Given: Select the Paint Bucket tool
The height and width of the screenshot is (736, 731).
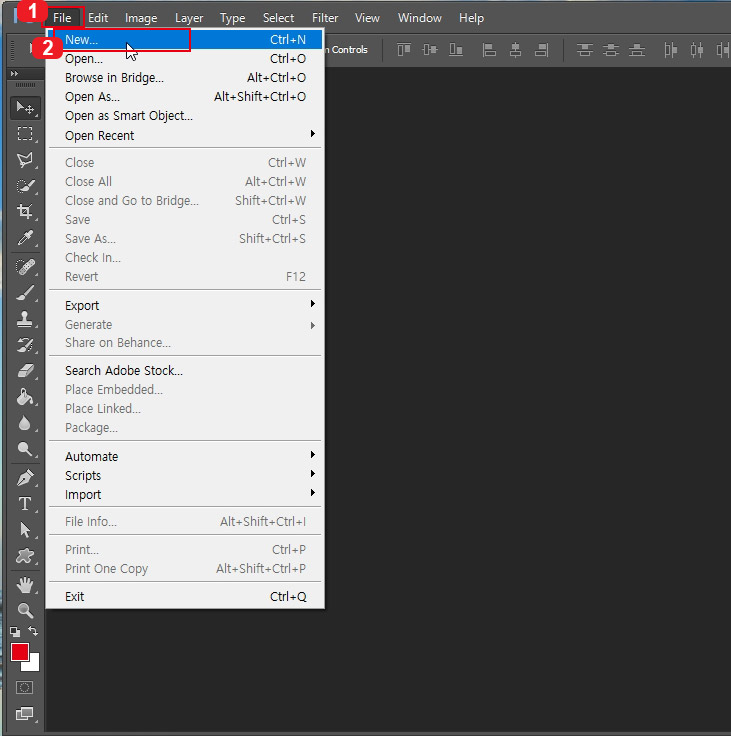Looking at the screenshot, I should click(25, 397).
